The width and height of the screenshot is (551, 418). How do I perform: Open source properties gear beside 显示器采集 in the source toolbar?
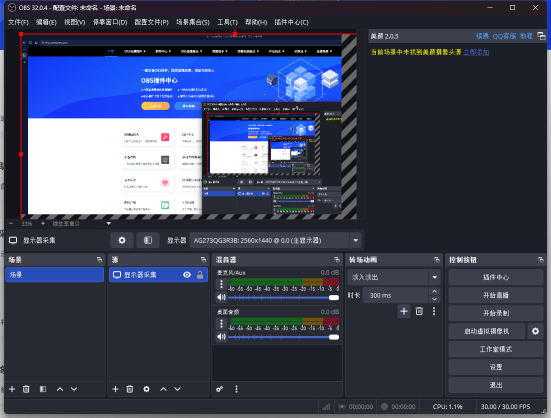click(122, 240)
